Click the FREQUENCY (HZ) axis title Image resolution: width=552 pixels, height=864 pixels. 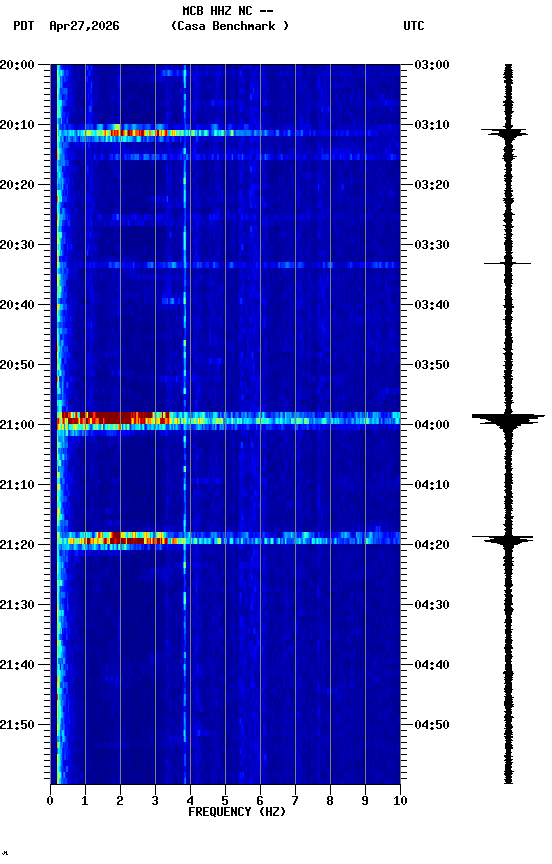pos(237,812)
